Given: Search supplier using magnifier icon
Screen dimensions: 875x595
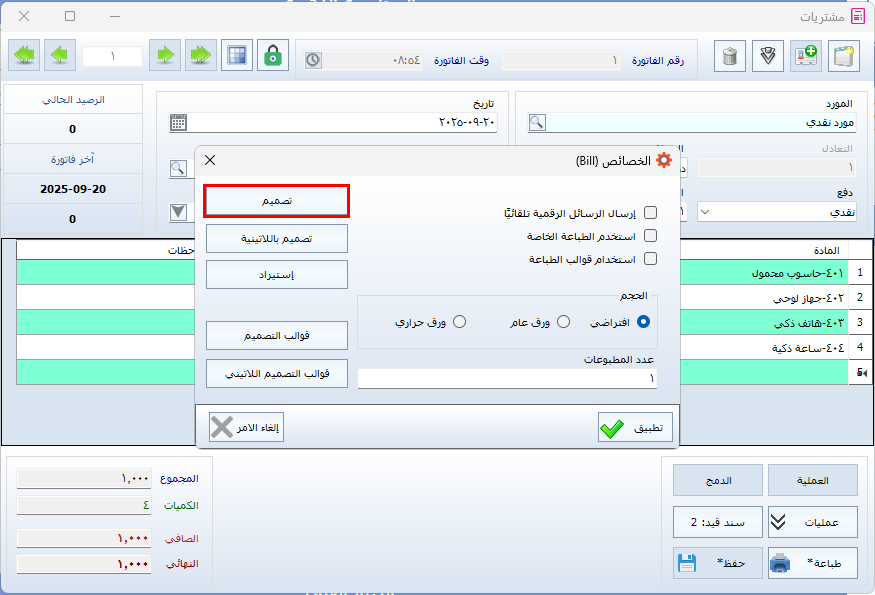Looking at the screenshot, I should pos(537,122).
